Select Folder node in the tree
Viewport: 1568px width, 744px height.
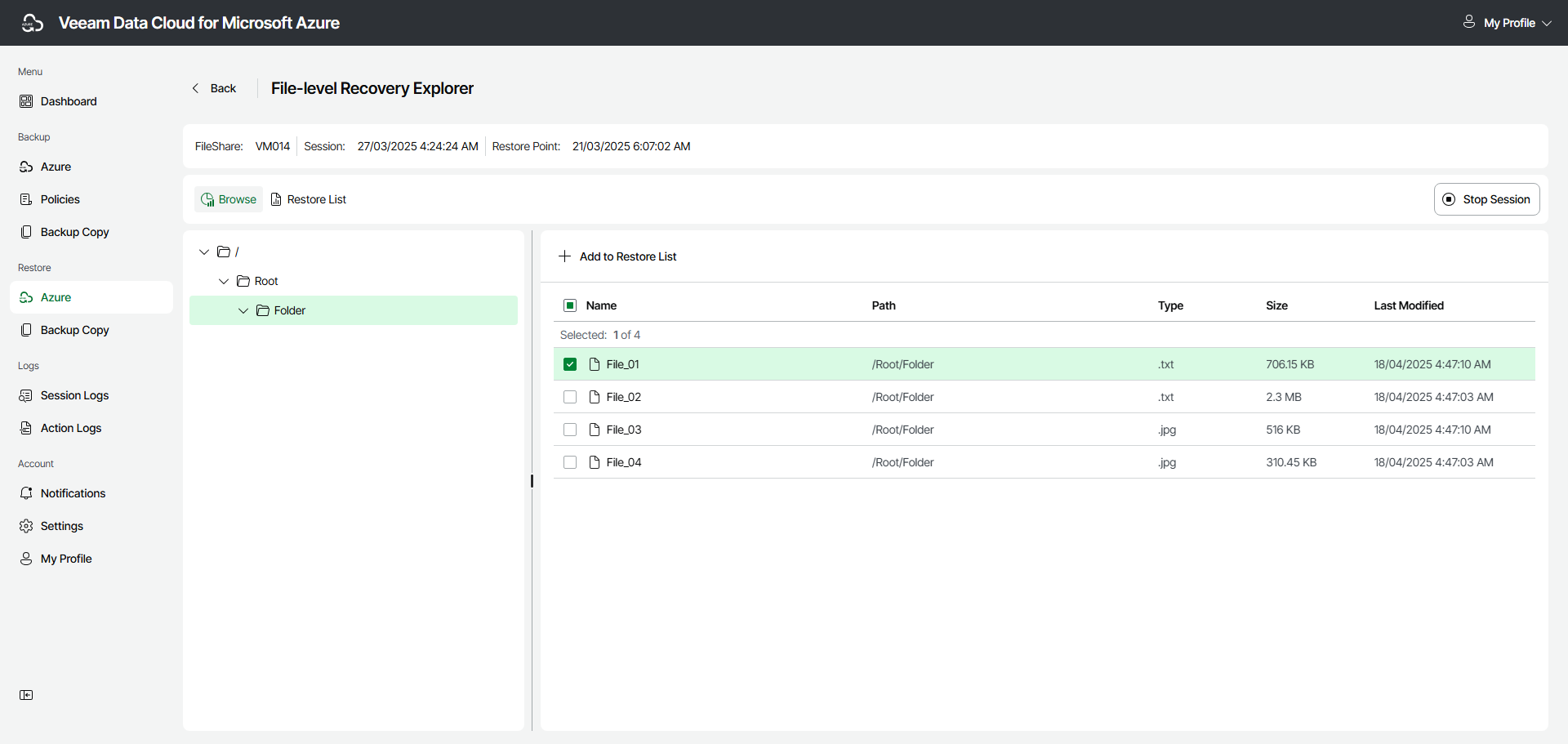click(x=354, y=310)
